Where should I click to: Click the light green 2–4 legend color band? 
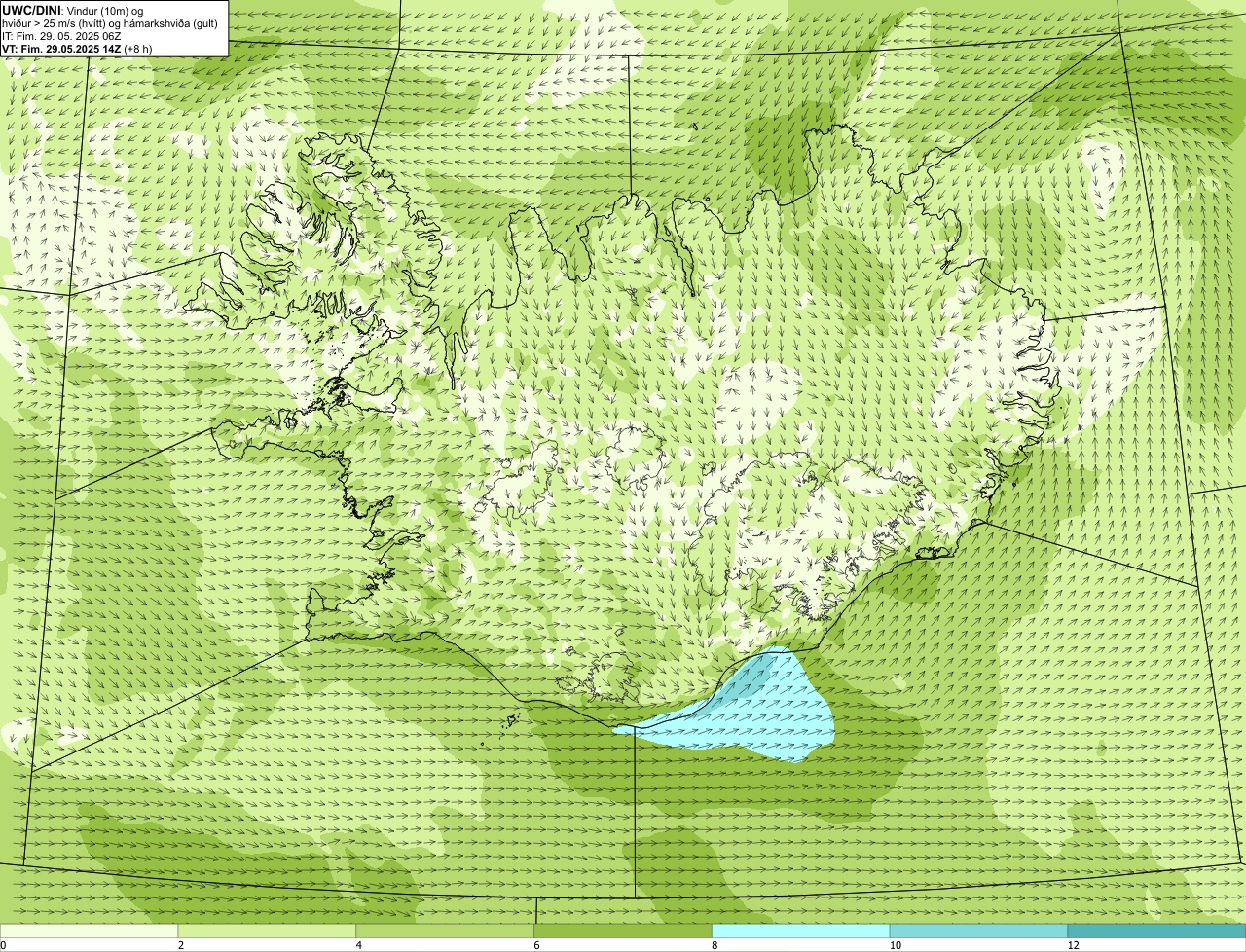[x=267, y=932]
